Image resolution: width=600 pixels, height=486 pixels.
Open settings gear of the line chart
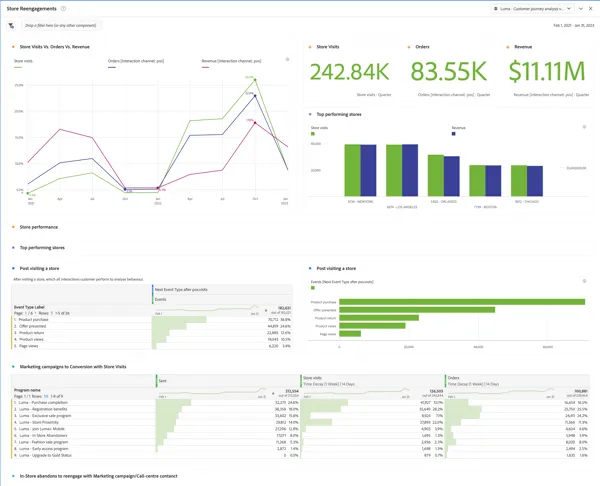[x=287, y=59]
